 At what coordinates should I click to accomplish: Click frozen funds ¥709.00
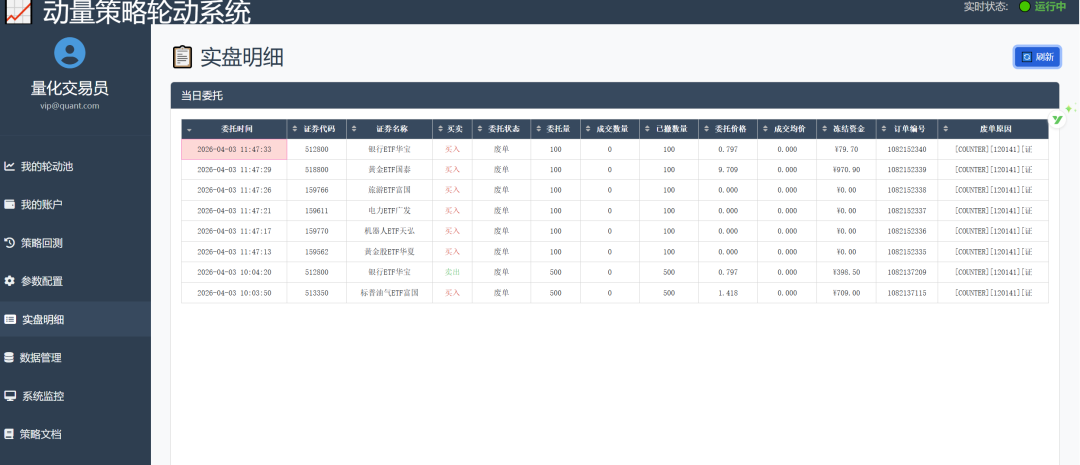point(846,293)
